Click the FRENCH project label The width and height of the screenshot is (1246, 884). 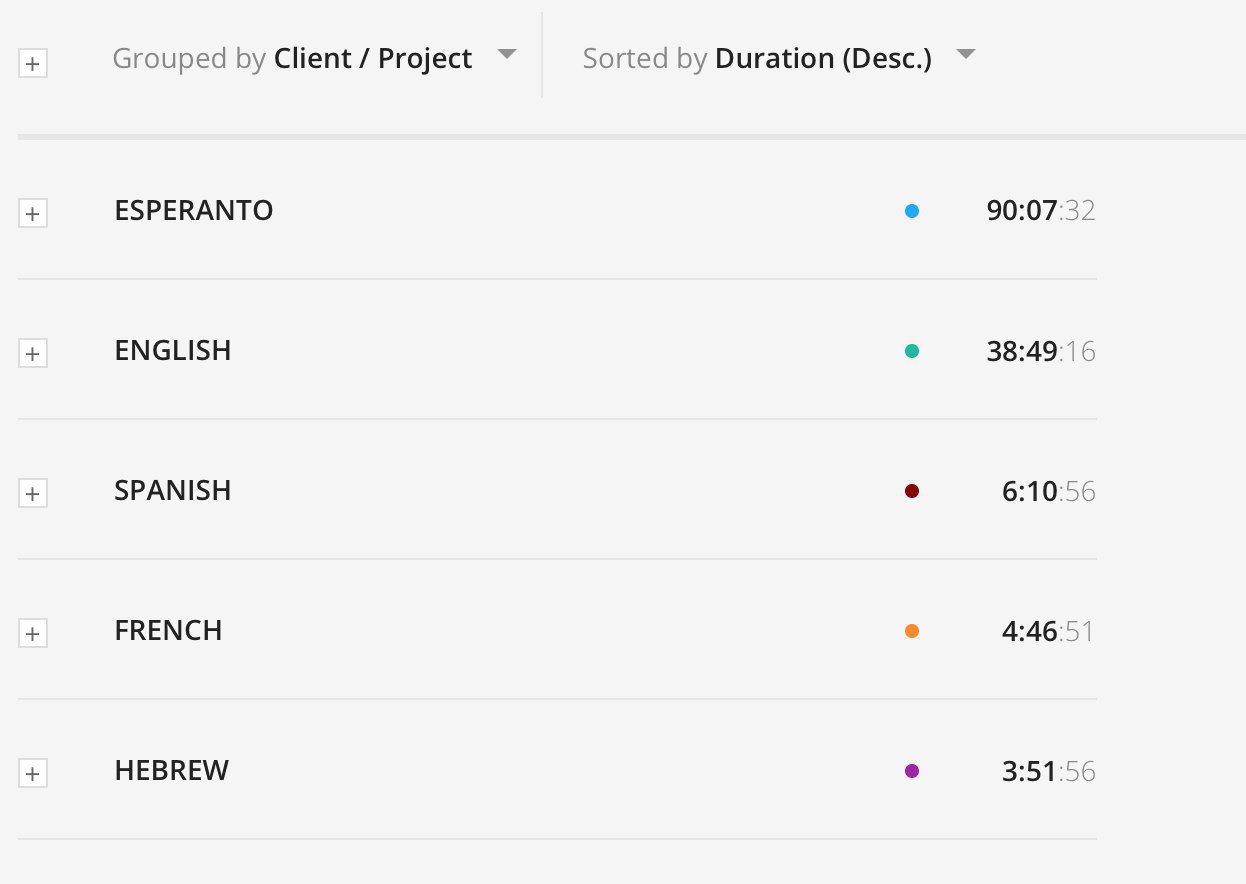[168, 631]
